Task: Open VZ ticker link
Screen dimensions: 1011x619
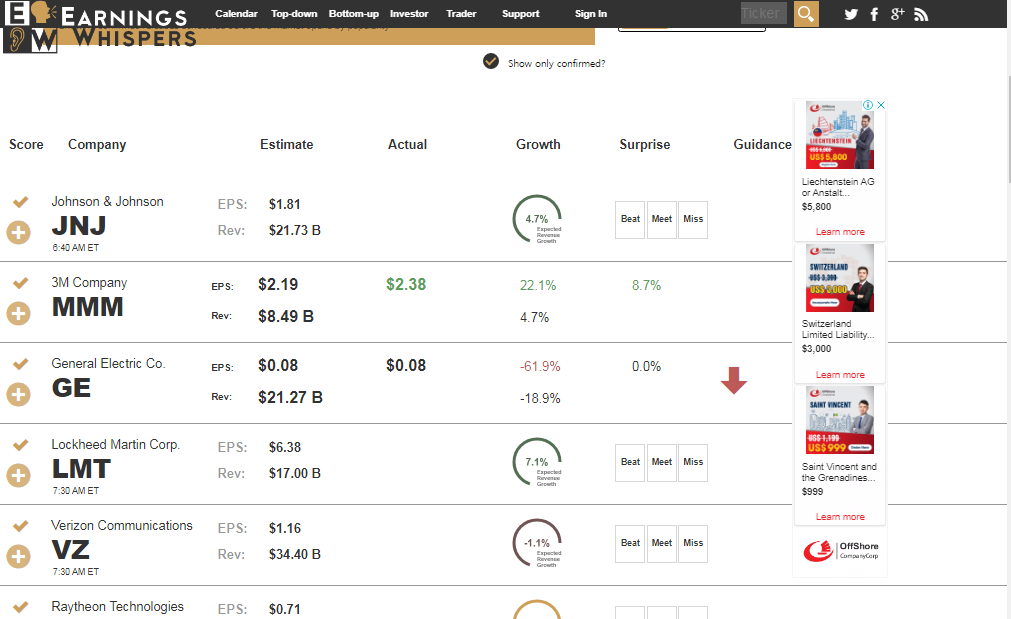Action: 70,550
